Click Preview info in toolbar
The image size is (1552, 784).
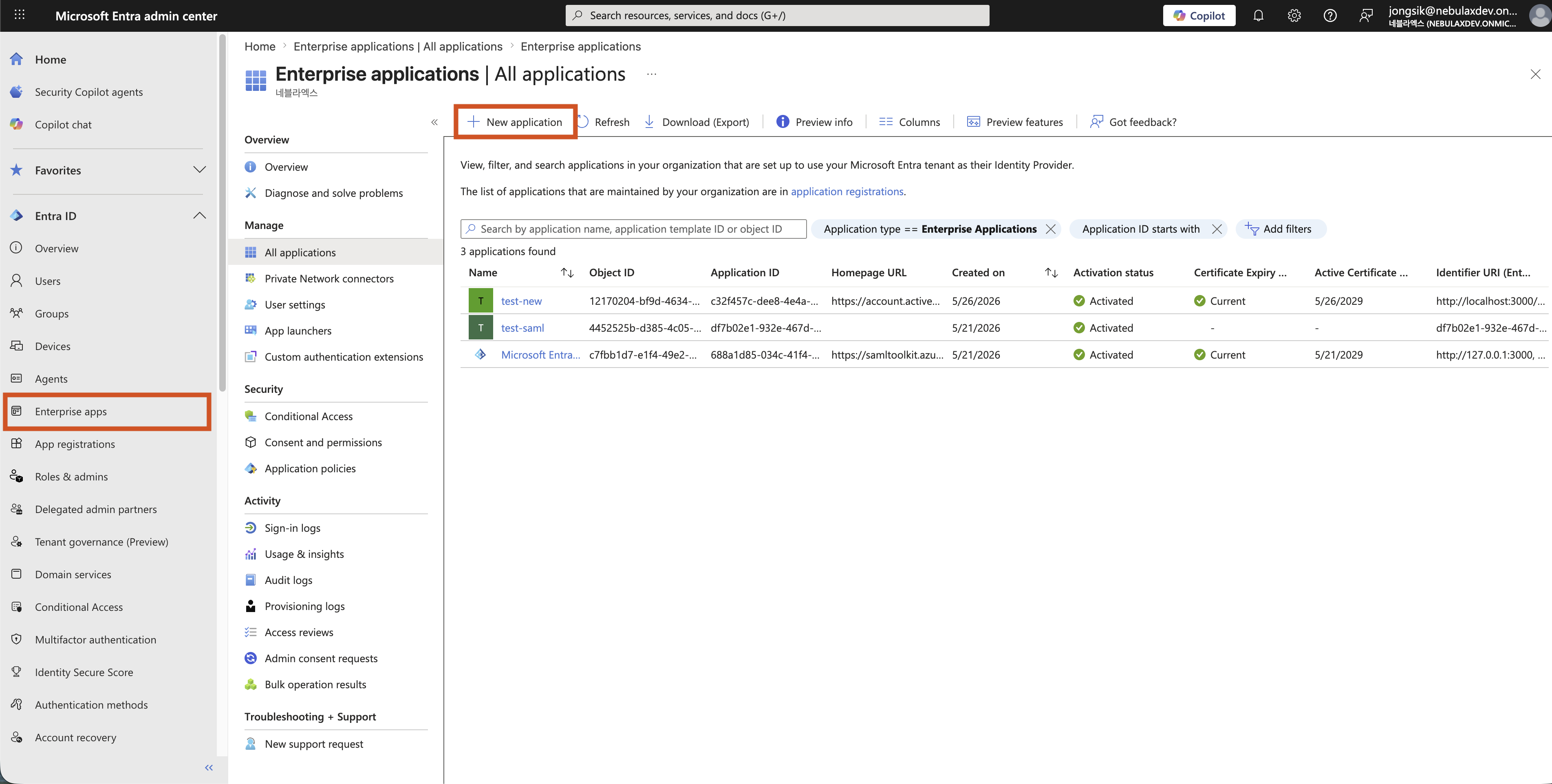click(x=815, y=122)
